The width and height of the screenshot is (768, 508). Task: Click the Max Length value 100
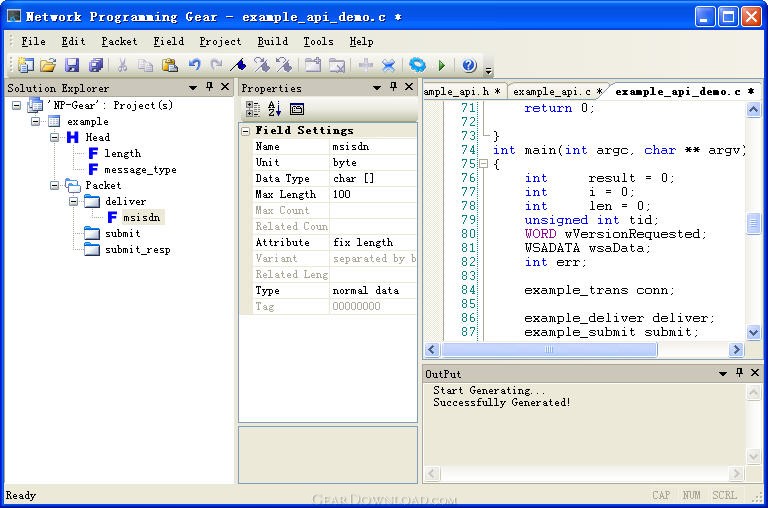[373, 194]
